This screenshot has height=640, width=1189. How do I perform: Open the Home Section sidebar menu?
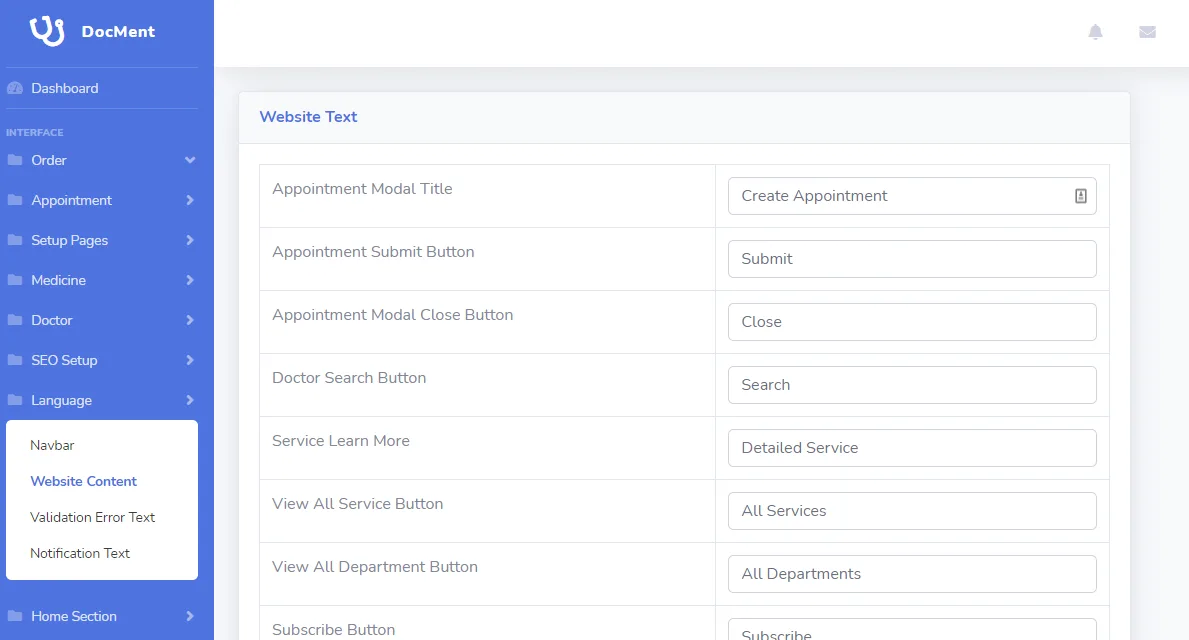tap(102, 616)
